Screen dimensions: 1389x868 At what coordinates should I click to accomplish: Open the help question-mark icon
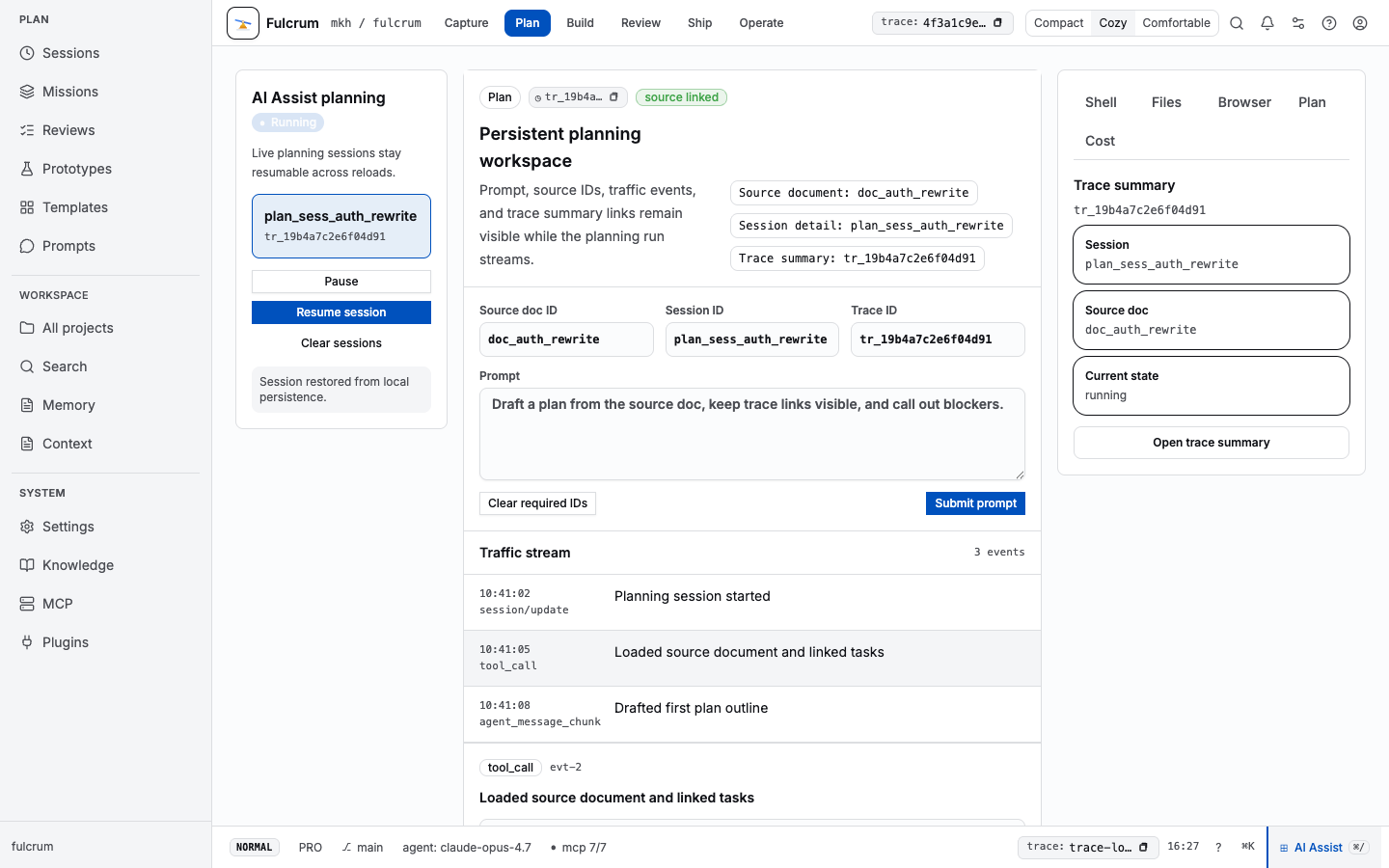pos(1329,23)
